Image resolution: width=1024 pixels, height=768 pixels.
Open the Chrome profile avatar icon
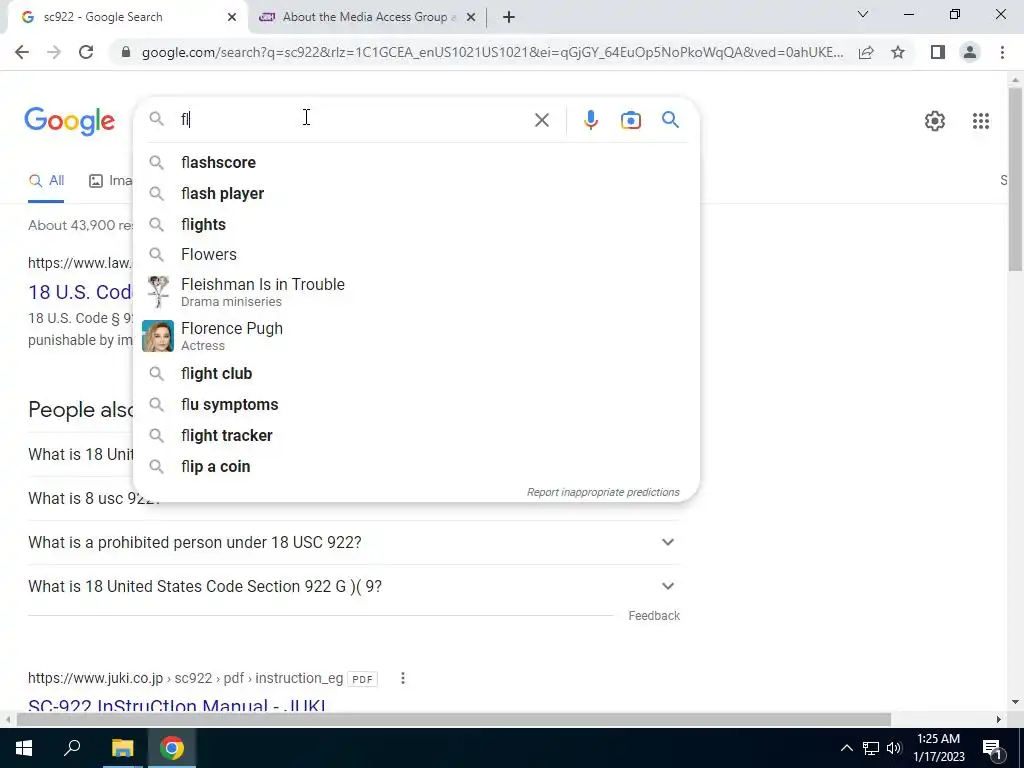[x=970, y=52]
